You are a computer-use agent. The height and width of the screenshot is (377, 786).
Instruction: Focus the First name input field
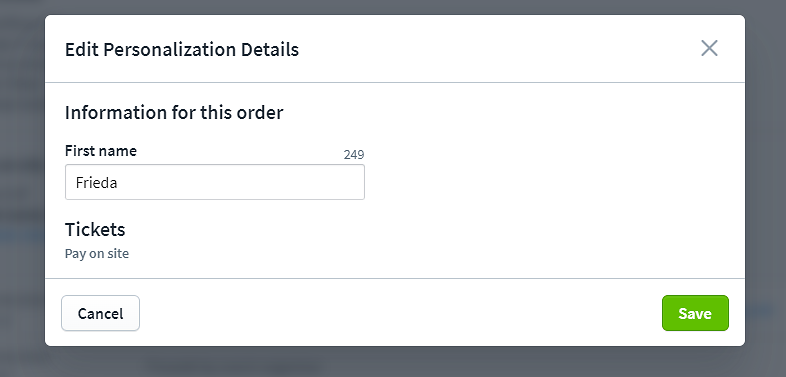click(x=215, y=182)
